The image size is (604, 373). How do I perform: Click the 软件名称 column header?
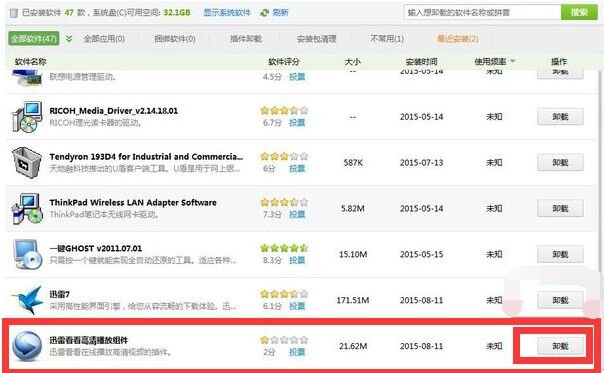click(30, 62)
